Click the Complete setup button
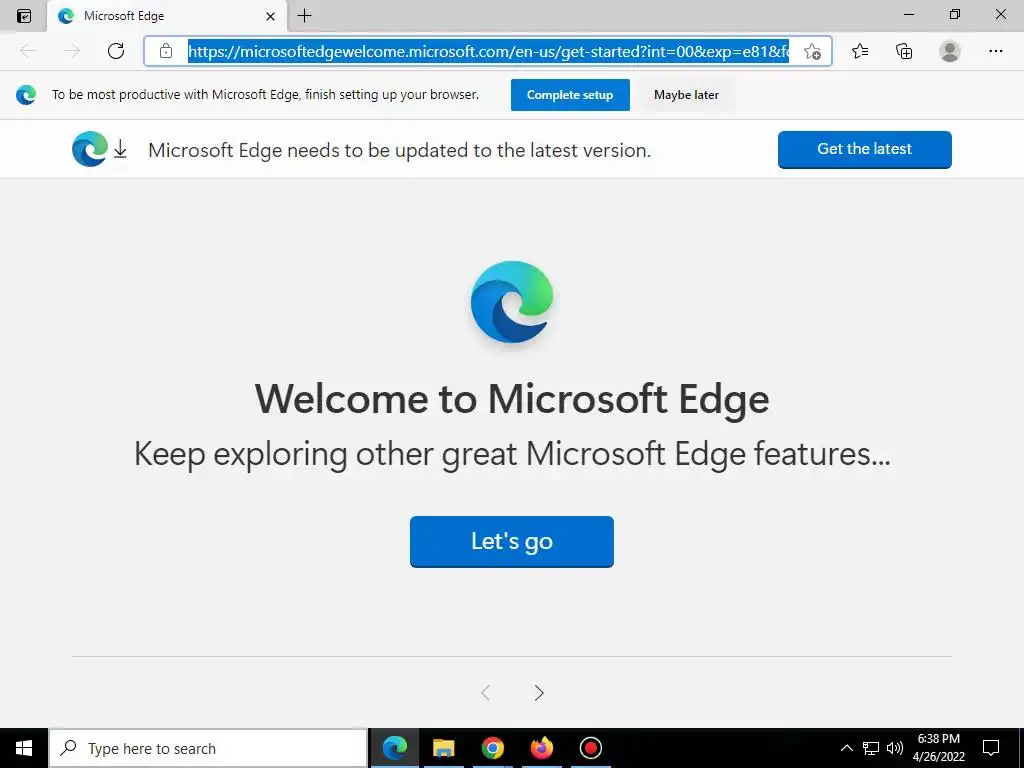Screen dimensions: 1024x768 point(570,95)
